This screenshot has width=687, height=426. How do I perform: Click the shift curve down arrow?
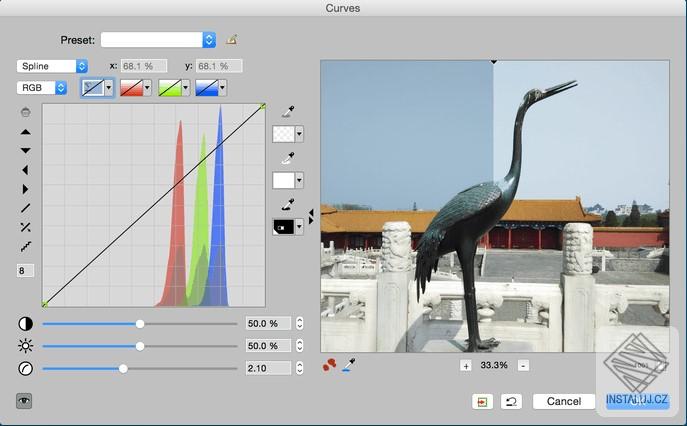25,151
